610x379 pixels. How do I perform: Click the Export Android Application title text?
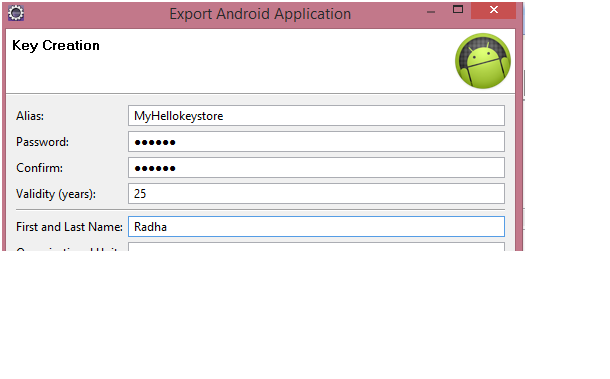tap(260, 14)
